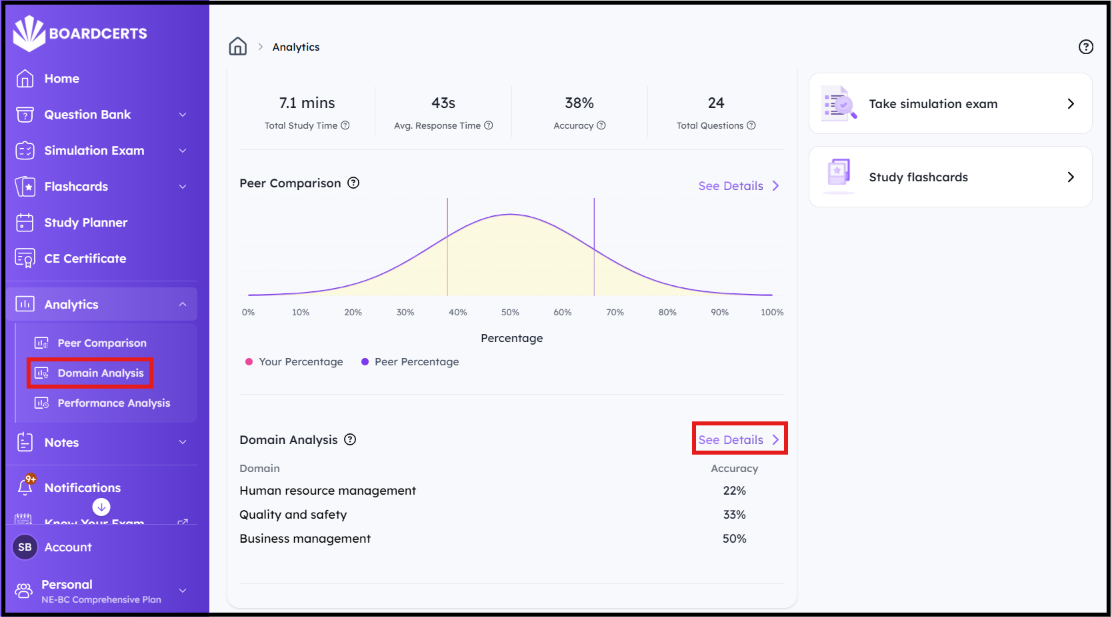Expand Simulation Exam menu chevron
Screen dimensions: 1112x617
pyautogui.click(x=182, y=151)
